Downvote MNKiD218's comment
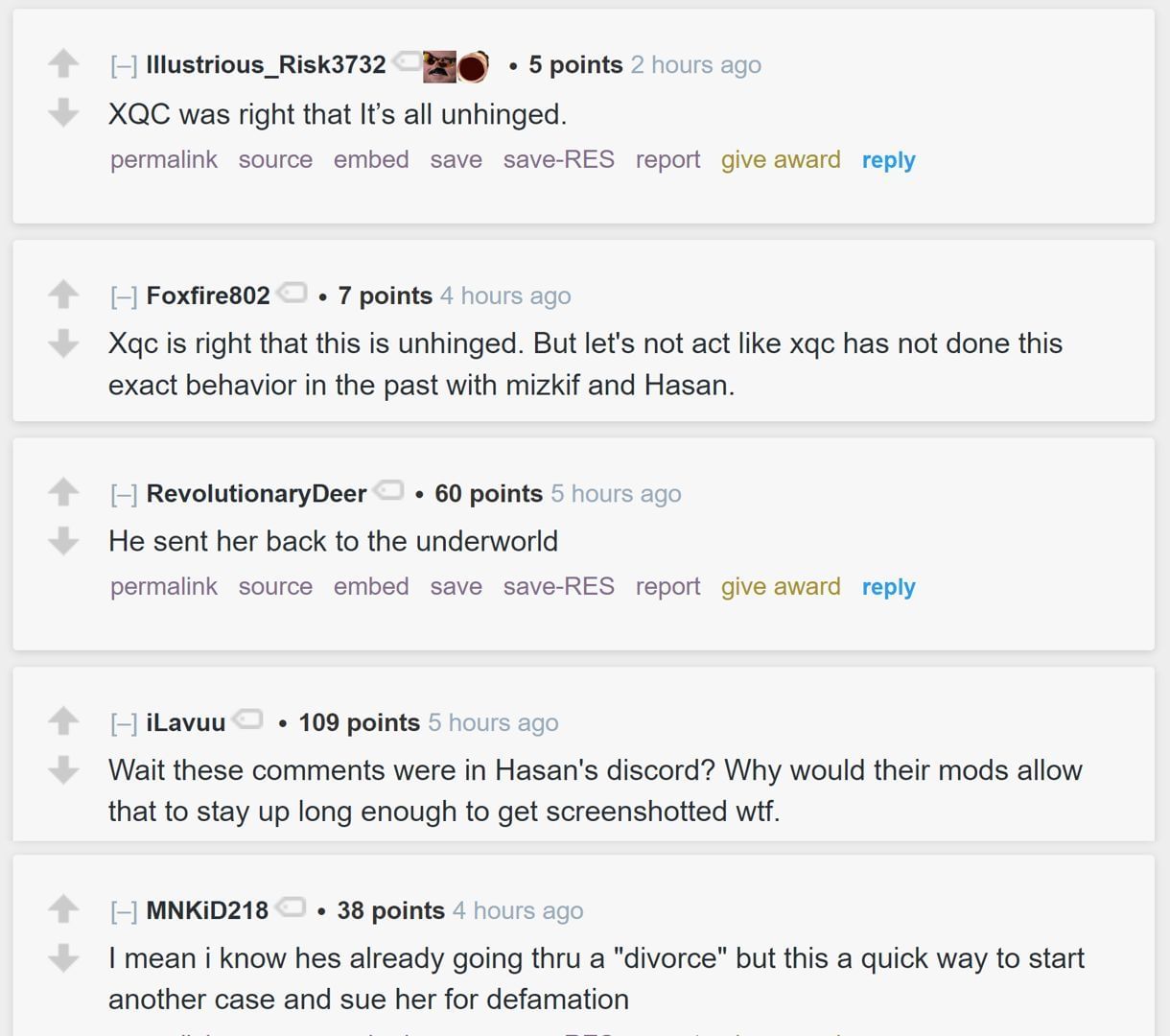Screen dimensions: 1170x1036 tap(63, 956)
